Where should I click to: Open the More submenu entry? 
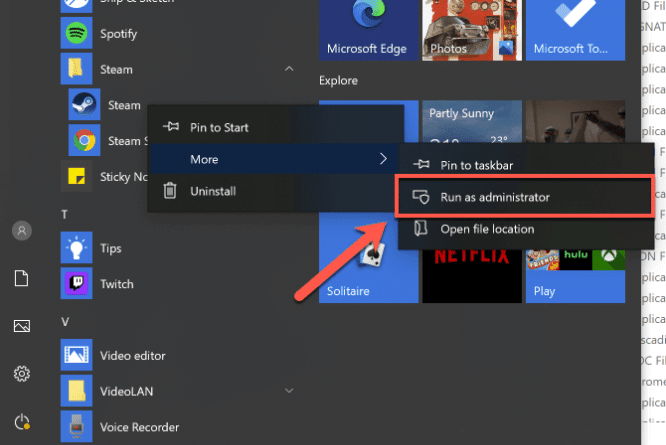[275, 159]
